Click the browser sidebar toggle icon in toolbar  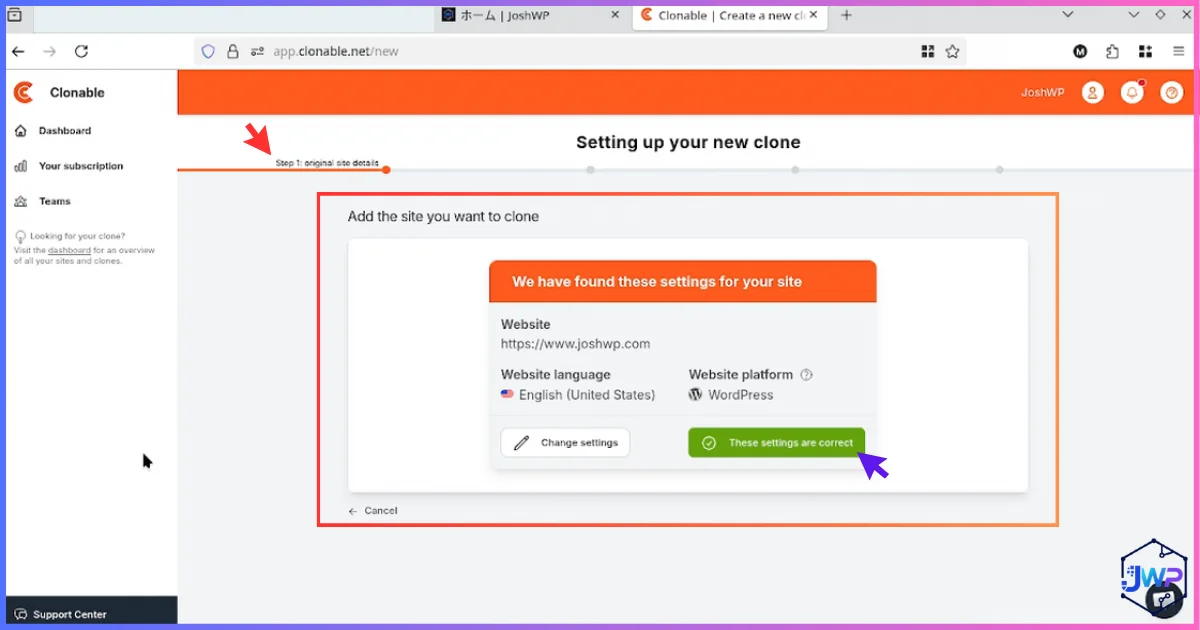(1145, 51)
